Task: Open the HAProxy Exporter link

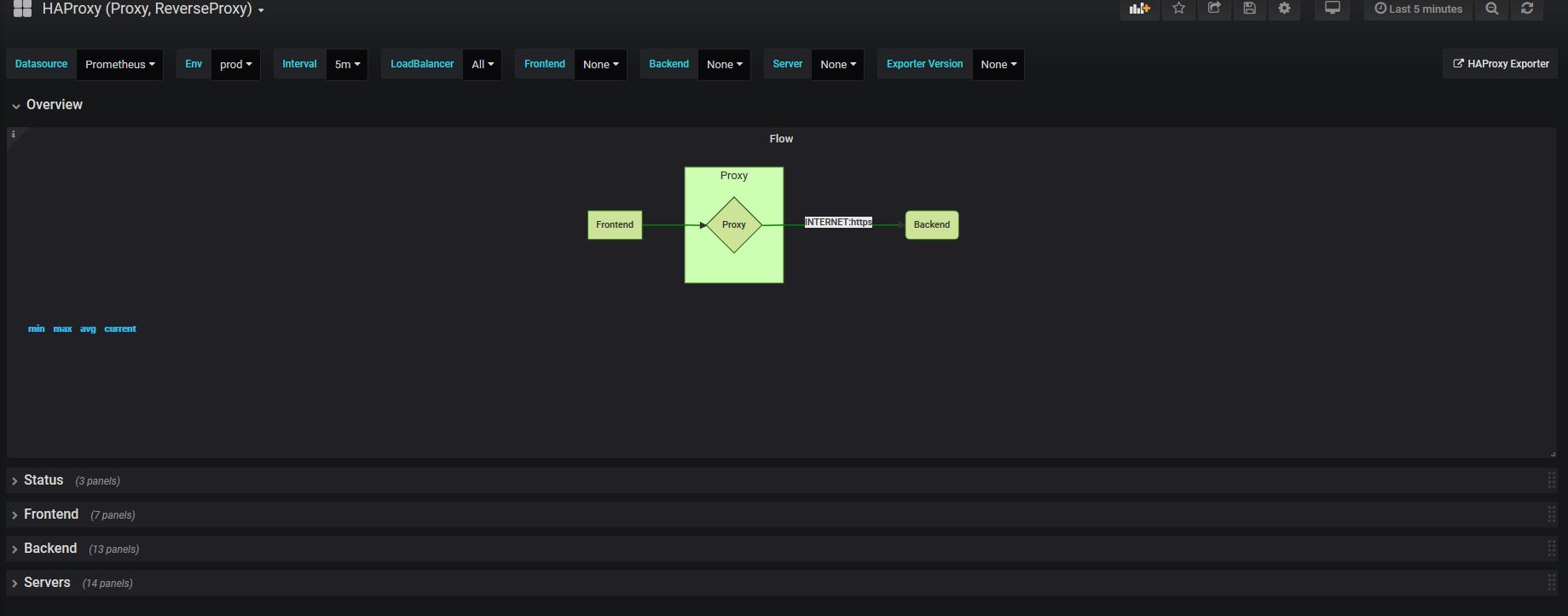Action: [x=1501, y=64]
